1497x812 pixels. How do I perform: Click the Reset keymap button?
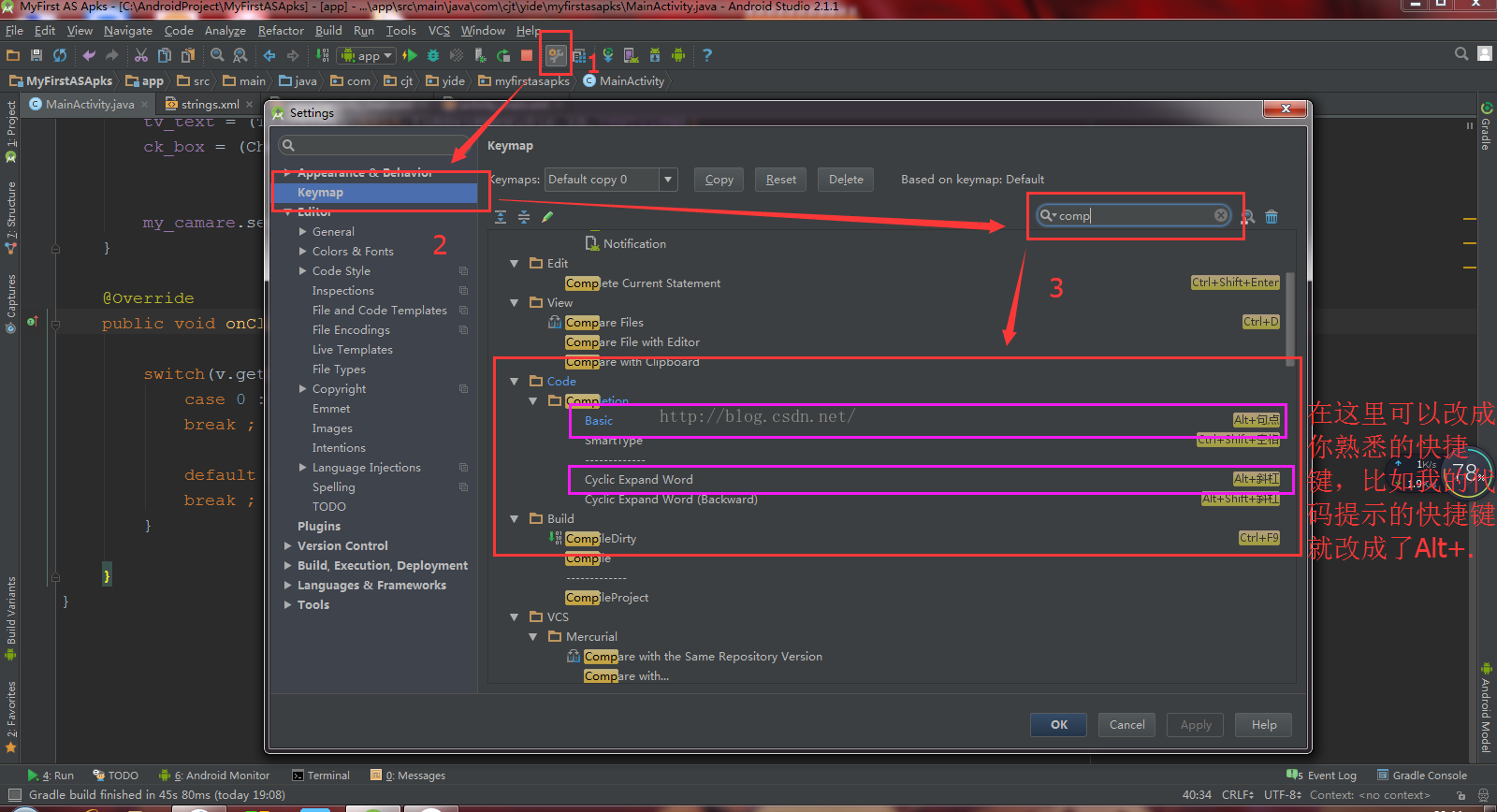pos(781,180)
